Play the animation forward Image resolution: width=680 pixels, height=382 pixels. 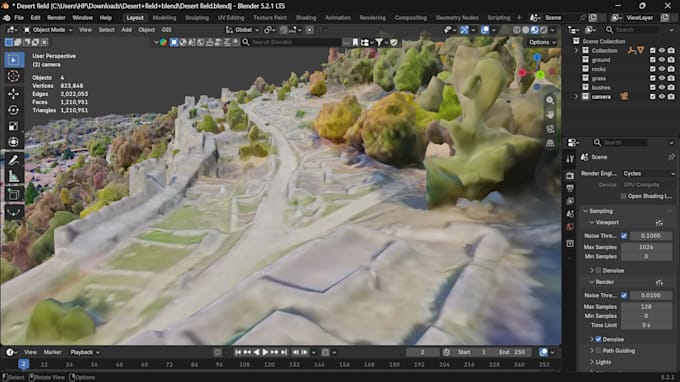click(x=265, y=353)
